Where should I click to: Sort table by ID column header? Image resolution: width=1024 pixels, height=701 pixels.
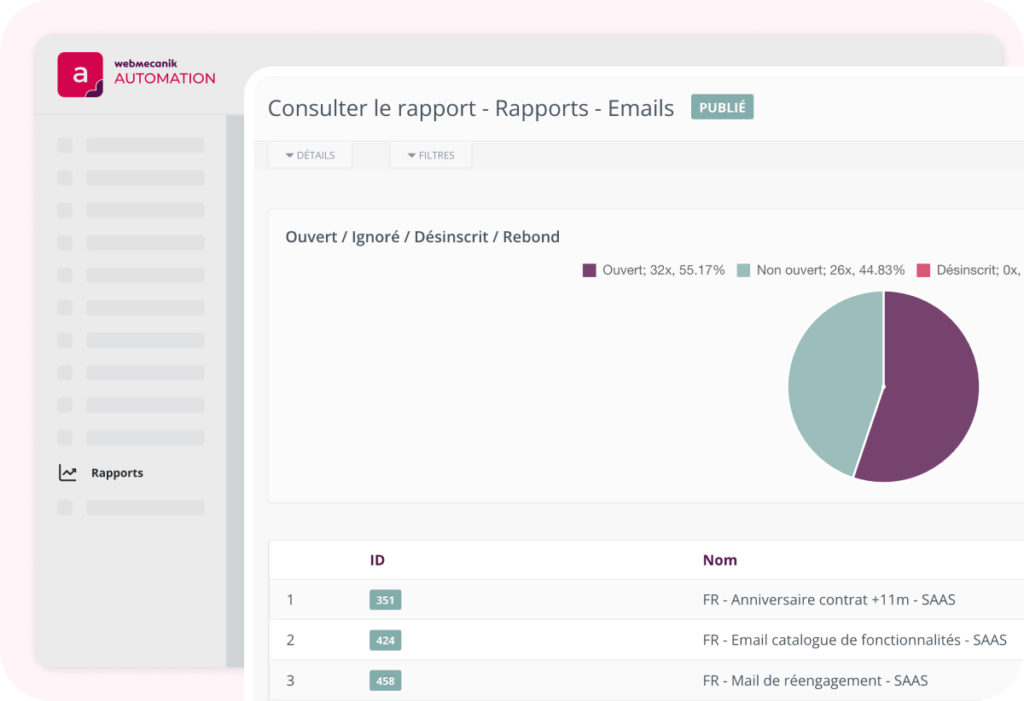coord(377,560)
